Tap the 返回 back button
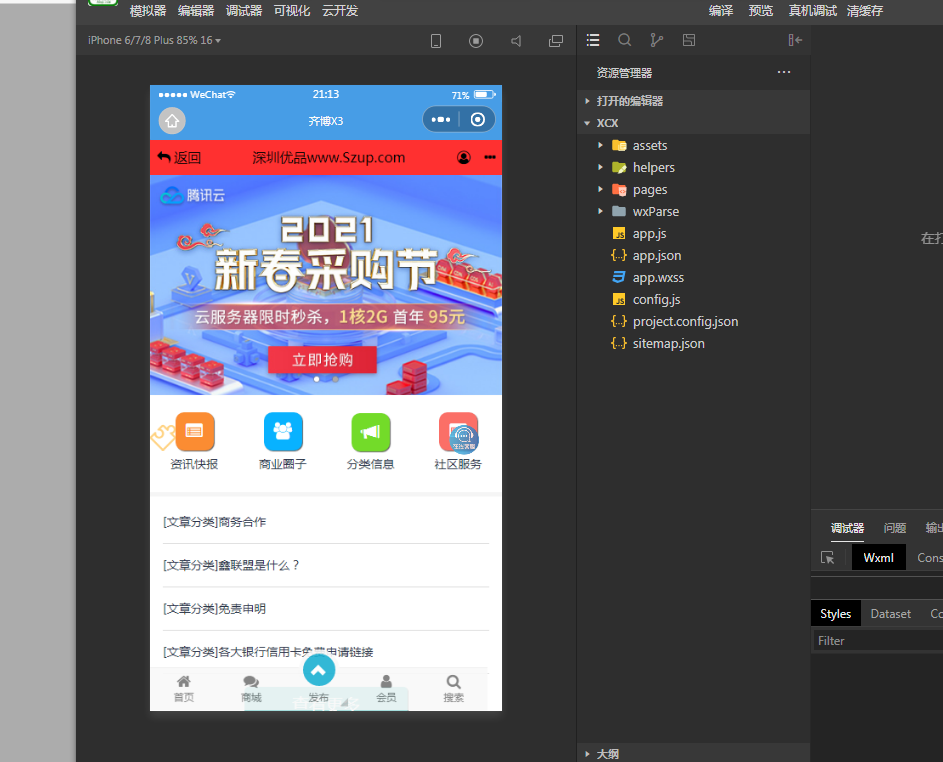This screenshot has height=762, width=943. (x=179, y=158)
